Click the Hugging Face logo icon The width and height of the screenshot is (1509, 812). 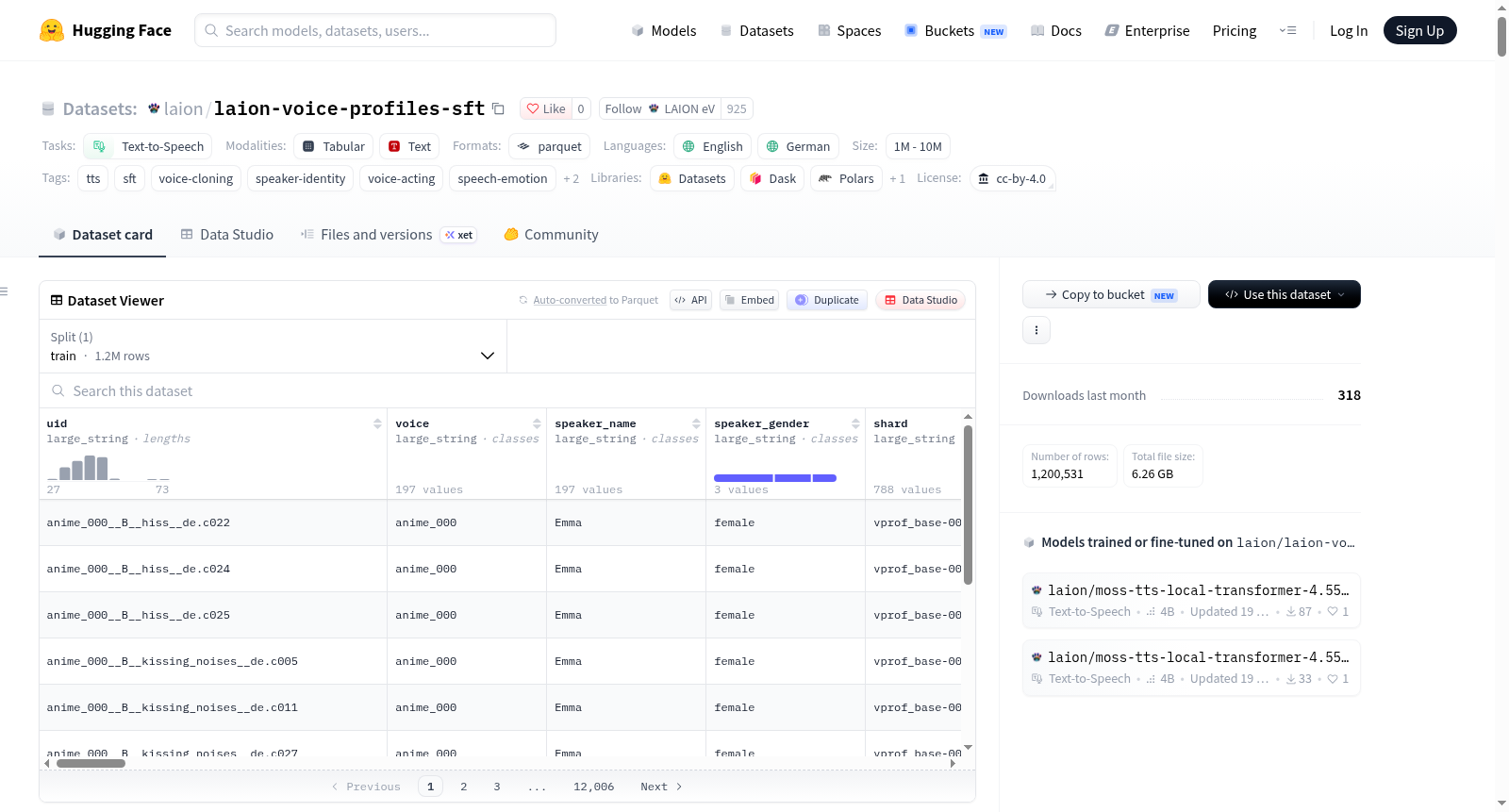[x=52, y=30]
